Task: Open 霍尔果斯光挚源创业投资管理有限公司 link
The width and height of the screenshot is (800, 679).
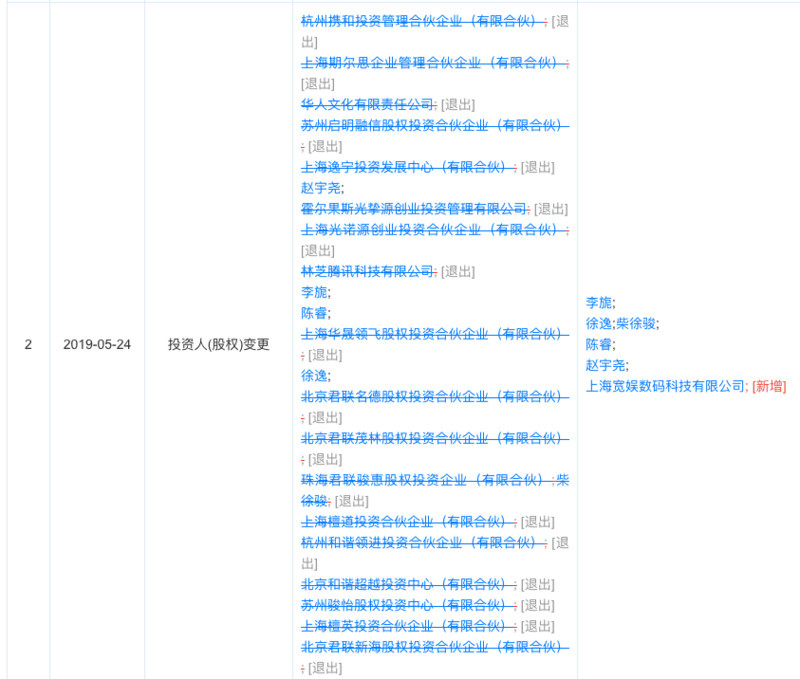Action: 413,209
